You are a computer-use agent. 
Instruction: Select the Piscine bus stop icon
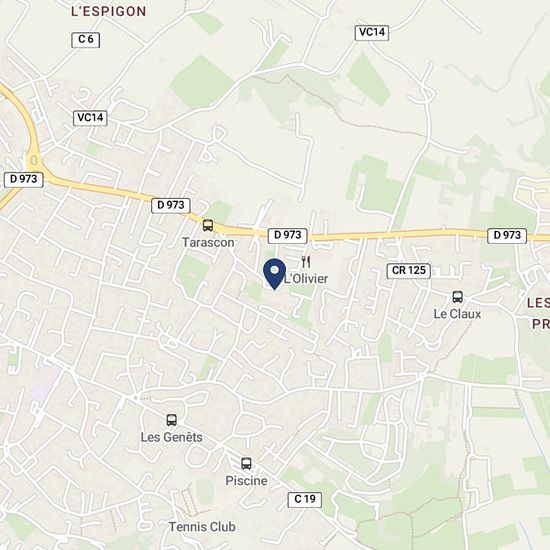(x=246, y=463)
